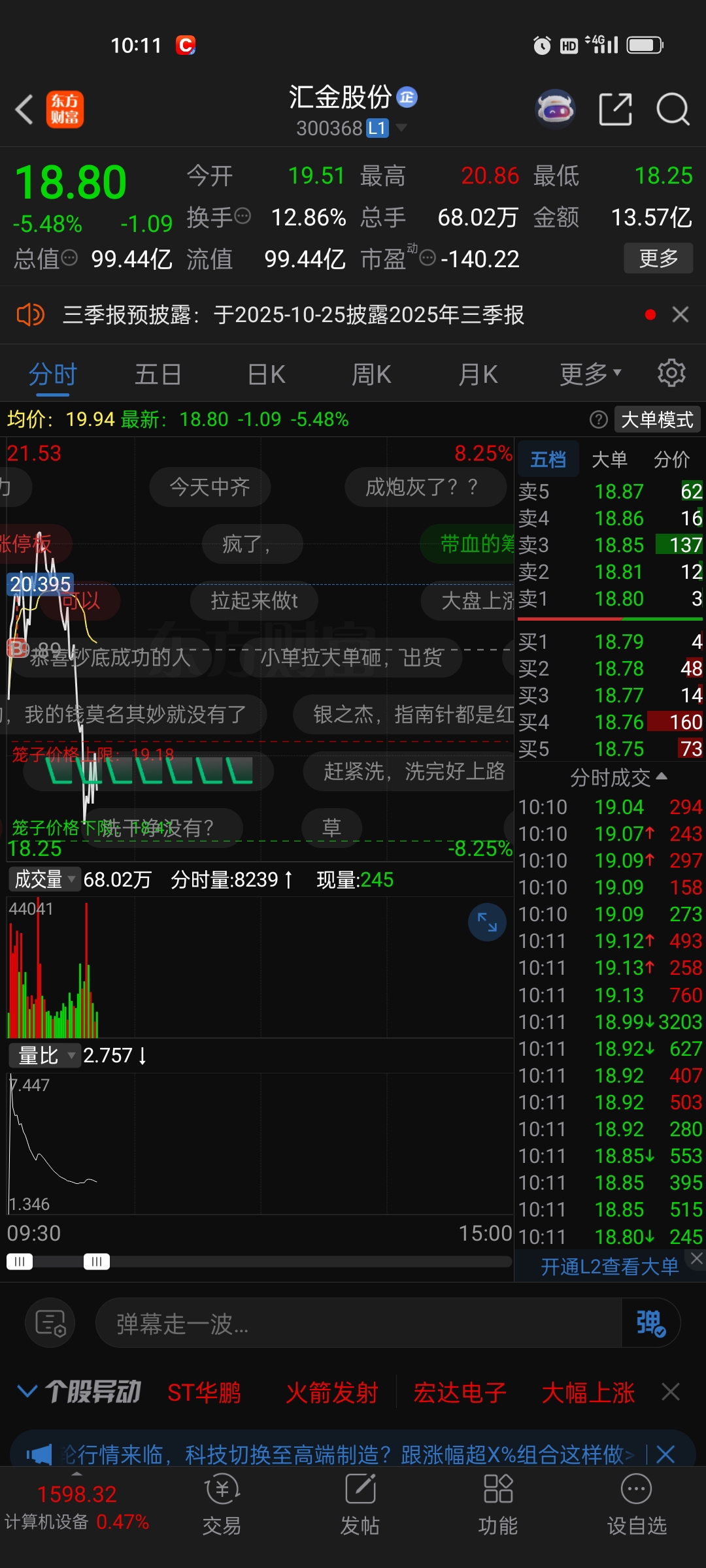Tap the L1 level badge
This screenshot has width=706, height=1568.
click(x=377, y=128)
